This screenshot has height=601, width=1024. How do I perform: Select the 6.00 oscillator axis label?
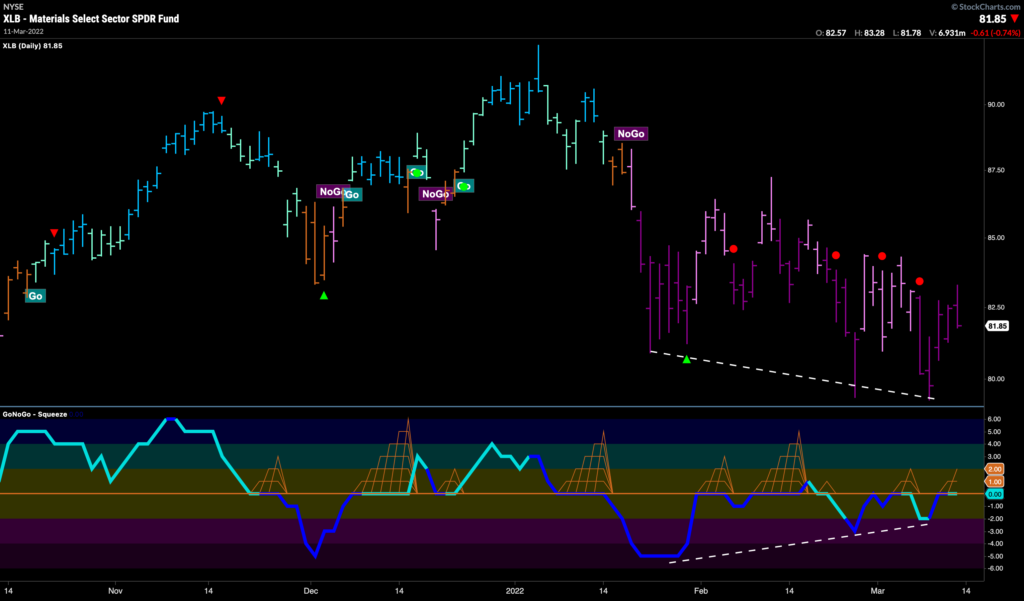[995, 419]
